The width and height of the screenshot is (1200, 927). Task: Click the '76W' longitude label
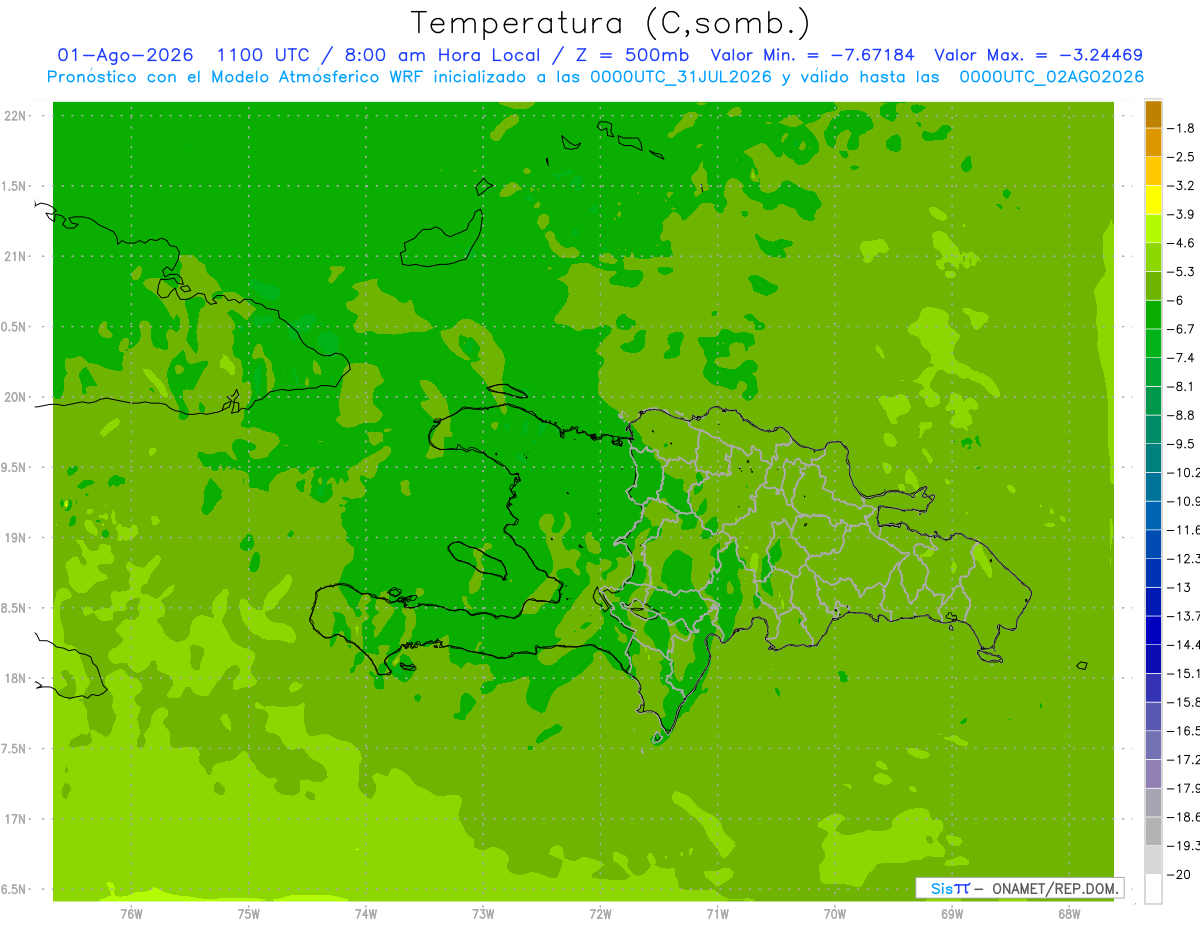click(131, 914)
